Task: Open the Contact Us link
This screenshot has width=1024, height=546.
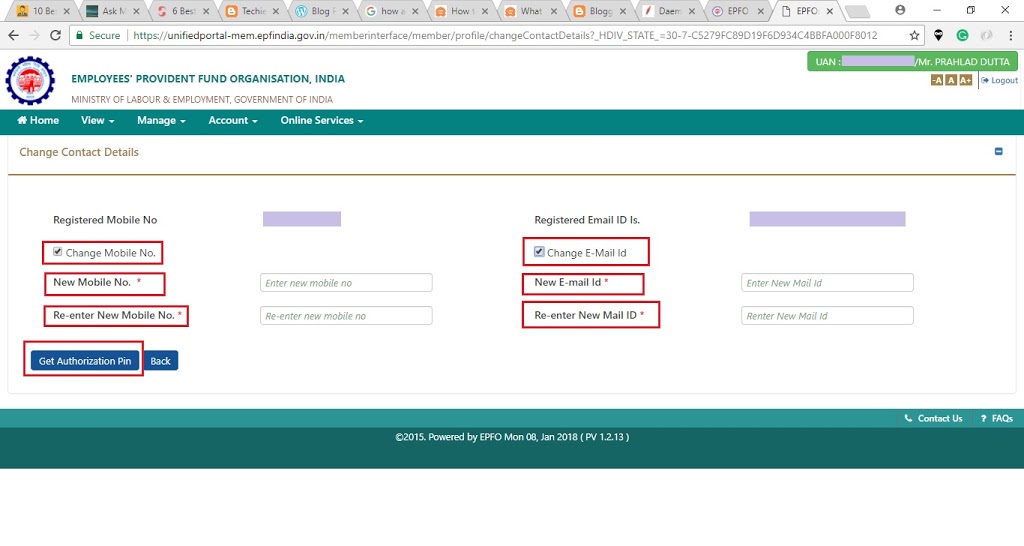Action: pos(933,418)
